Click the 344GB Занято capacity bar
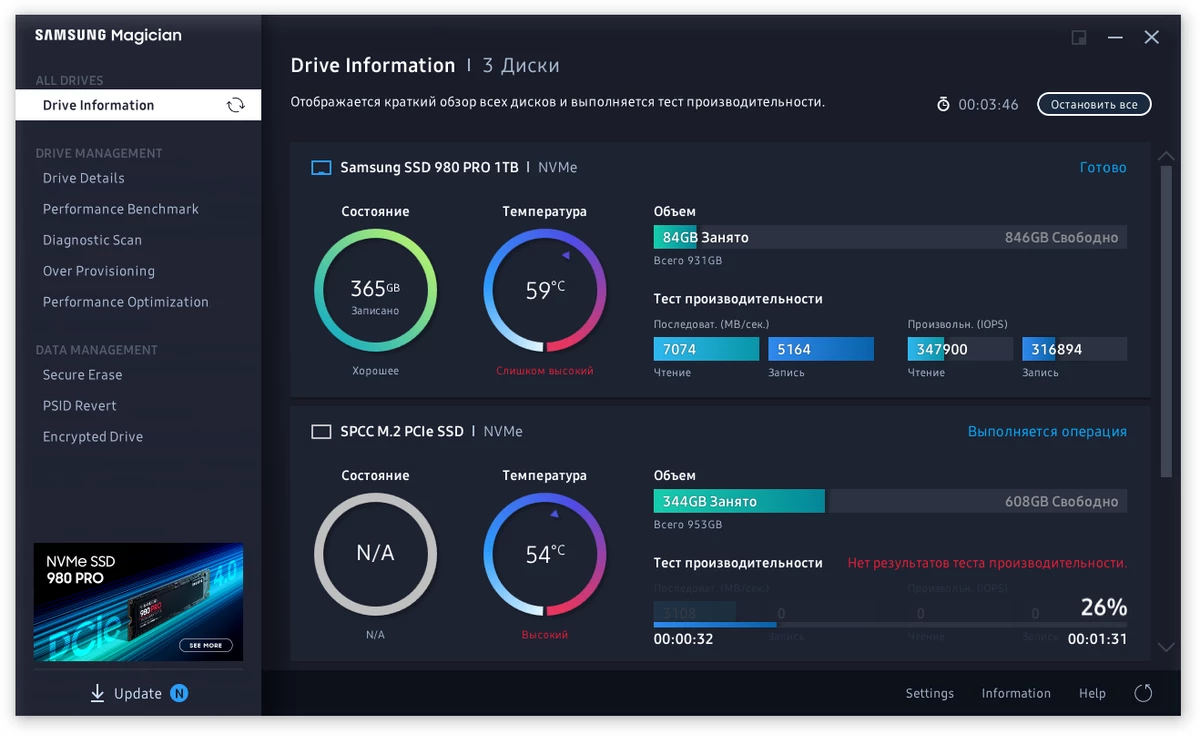 point(890,501)
